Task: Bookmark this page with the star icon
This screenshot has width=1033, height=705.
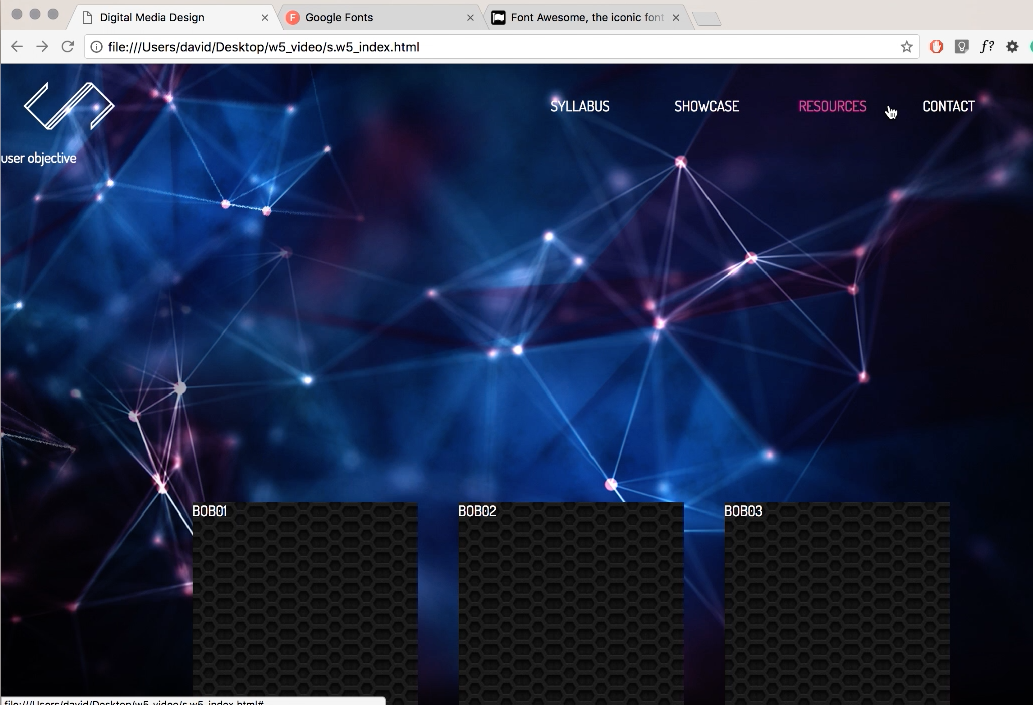Action: [x=906, y=46]
